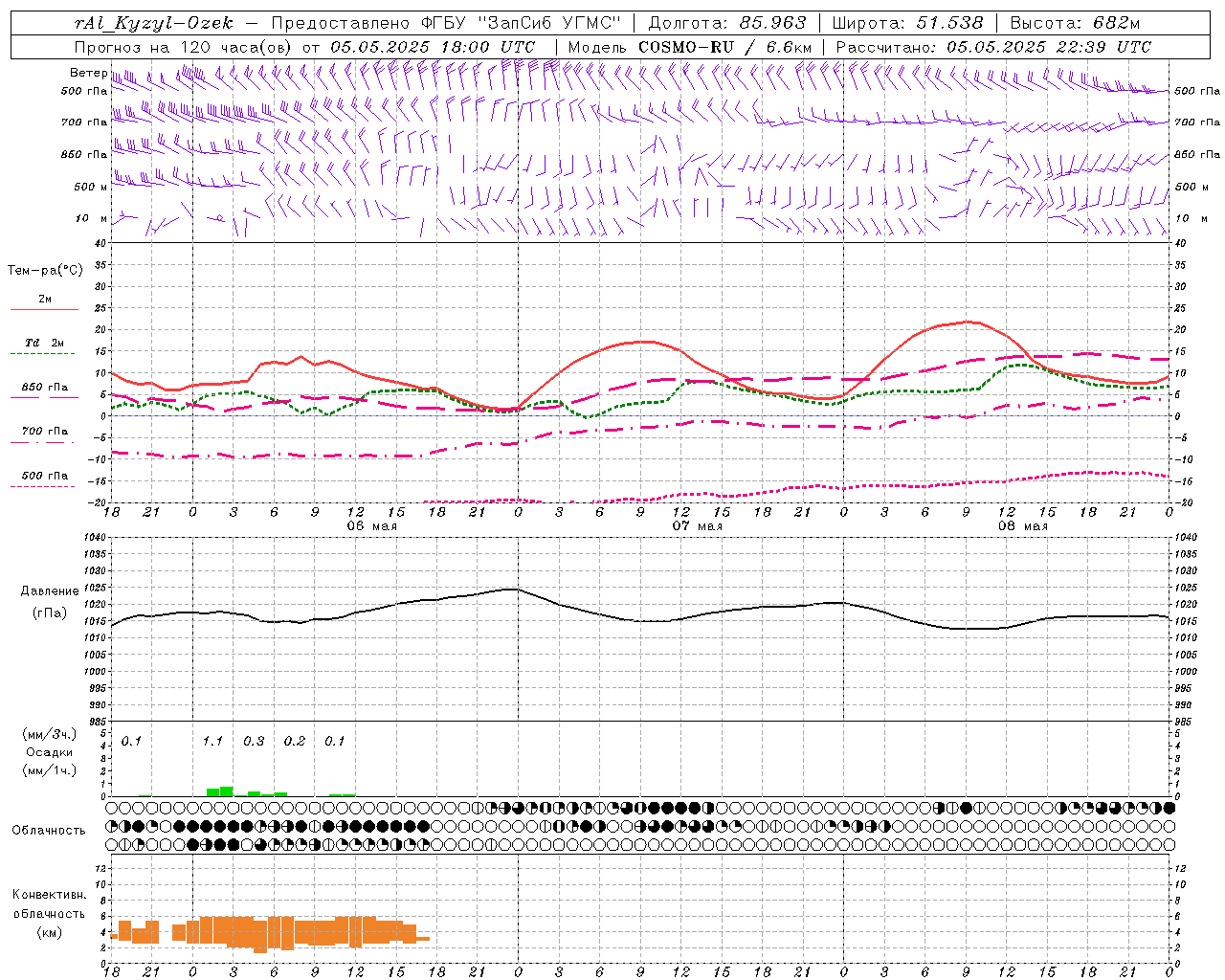Click the forecast start time 05.05.2025 18:00 UTC
The height and width of the screenshot is (980, 1225).
click(x=433, y=47)
